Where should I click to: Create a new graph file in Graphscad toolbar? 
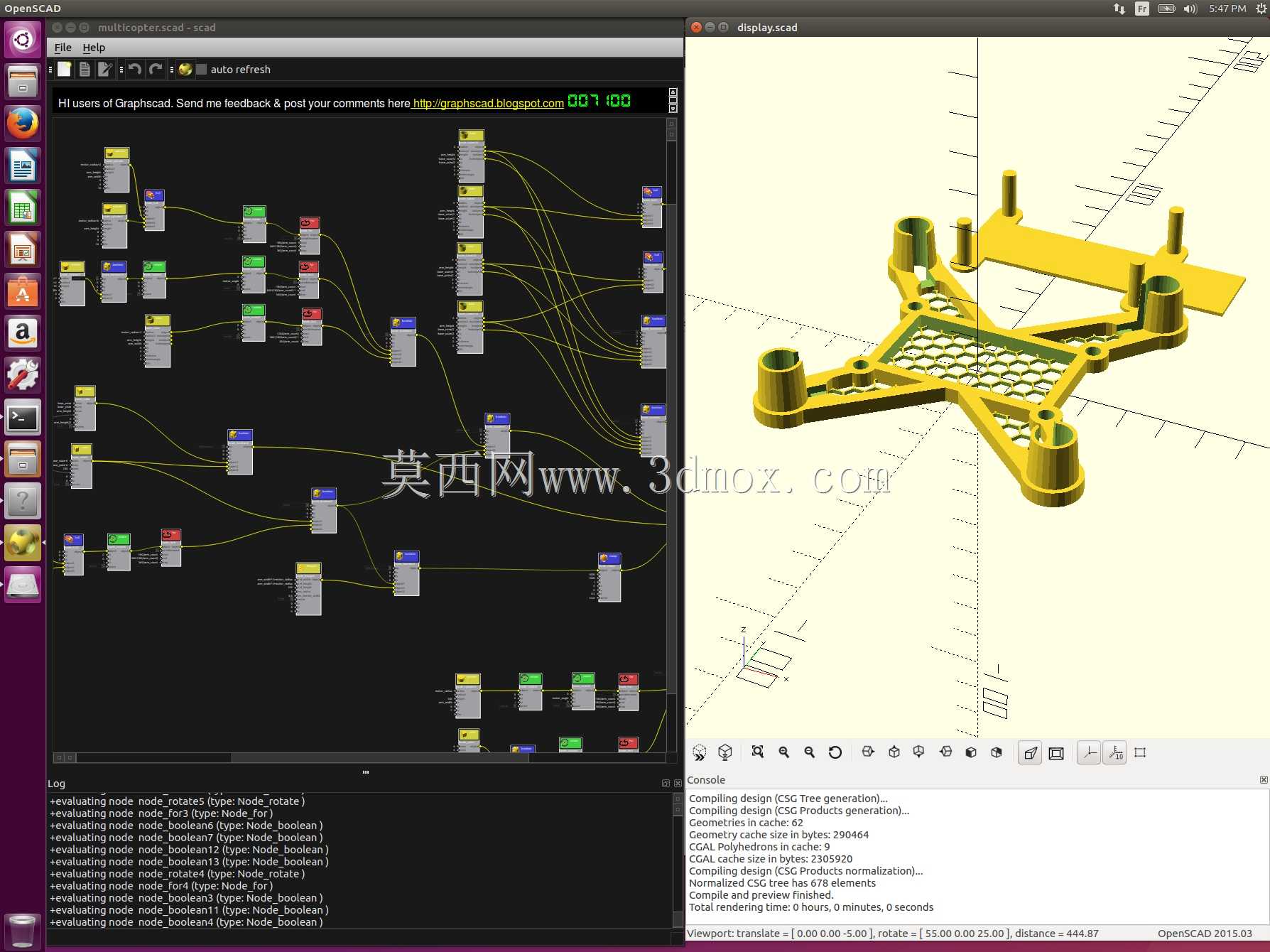click(64, 69)
